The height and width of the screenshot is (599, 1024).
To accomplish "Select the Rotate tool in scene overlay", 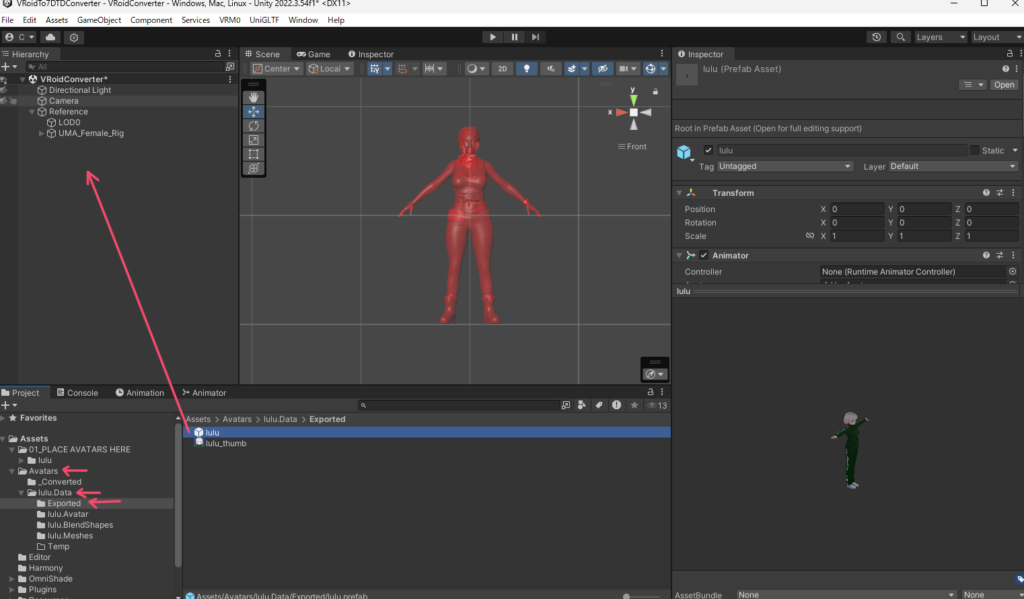I will point(254,126).
